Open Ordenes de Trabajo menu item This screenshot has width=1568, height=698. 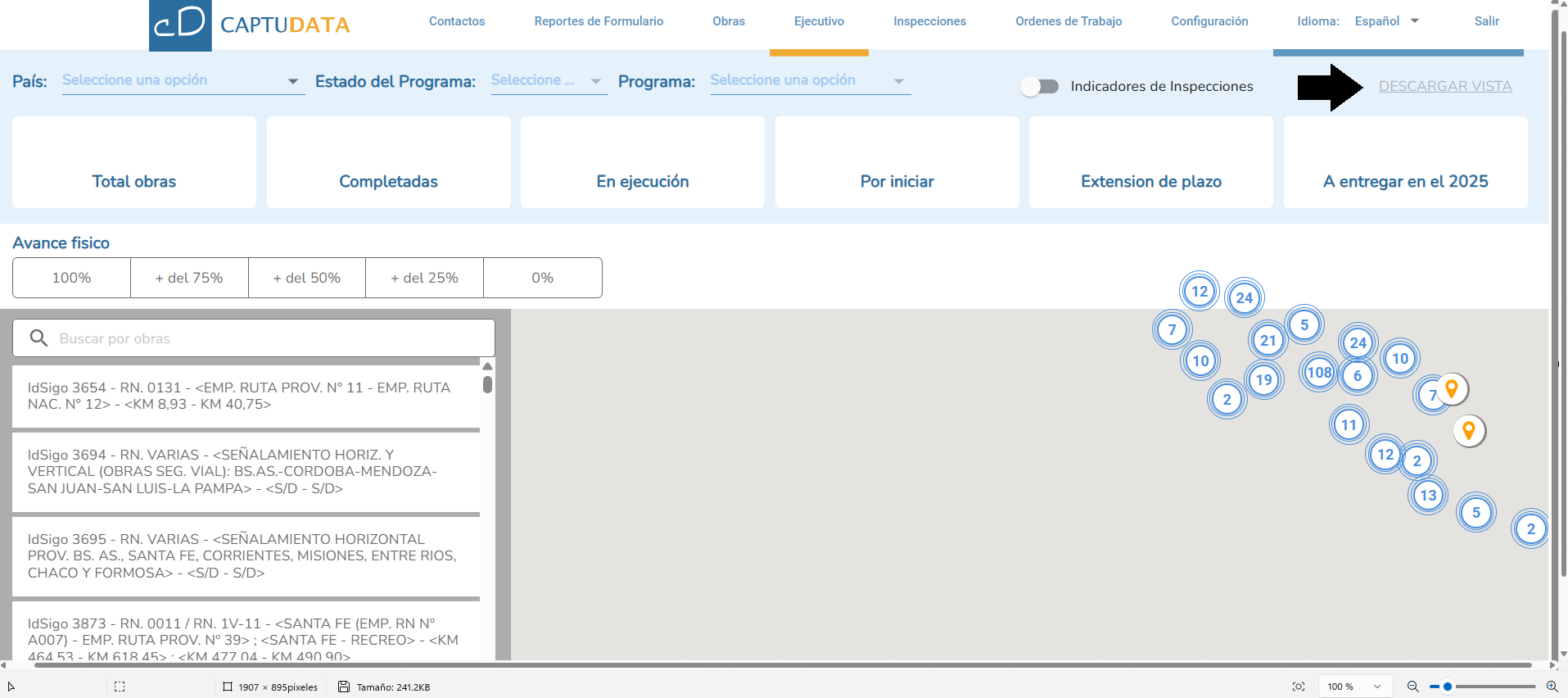(x=1069, y=21)
